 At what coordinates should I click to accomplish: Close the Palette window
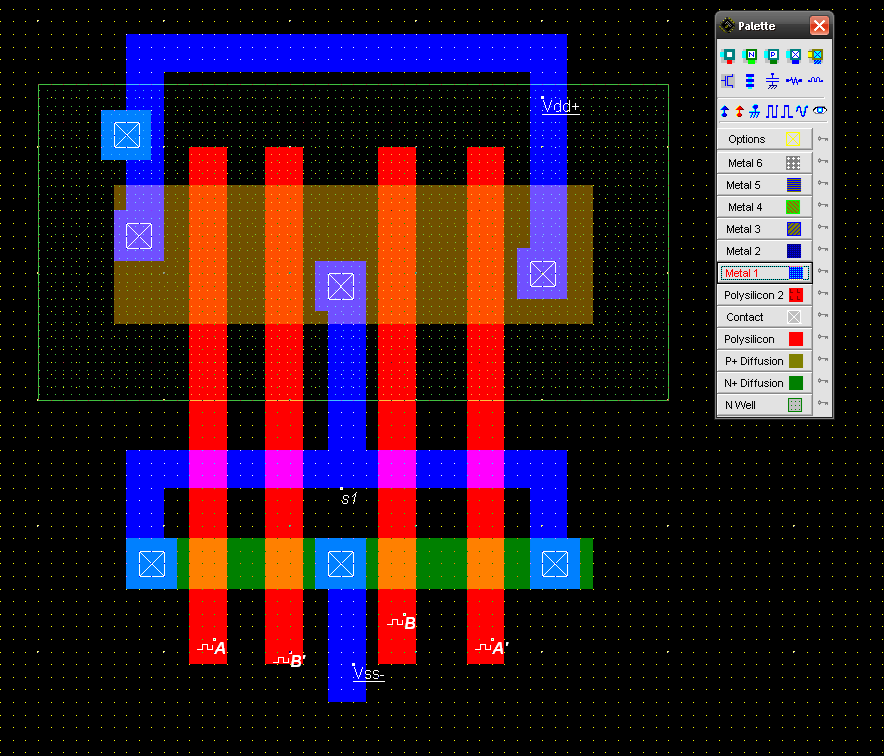819,25
